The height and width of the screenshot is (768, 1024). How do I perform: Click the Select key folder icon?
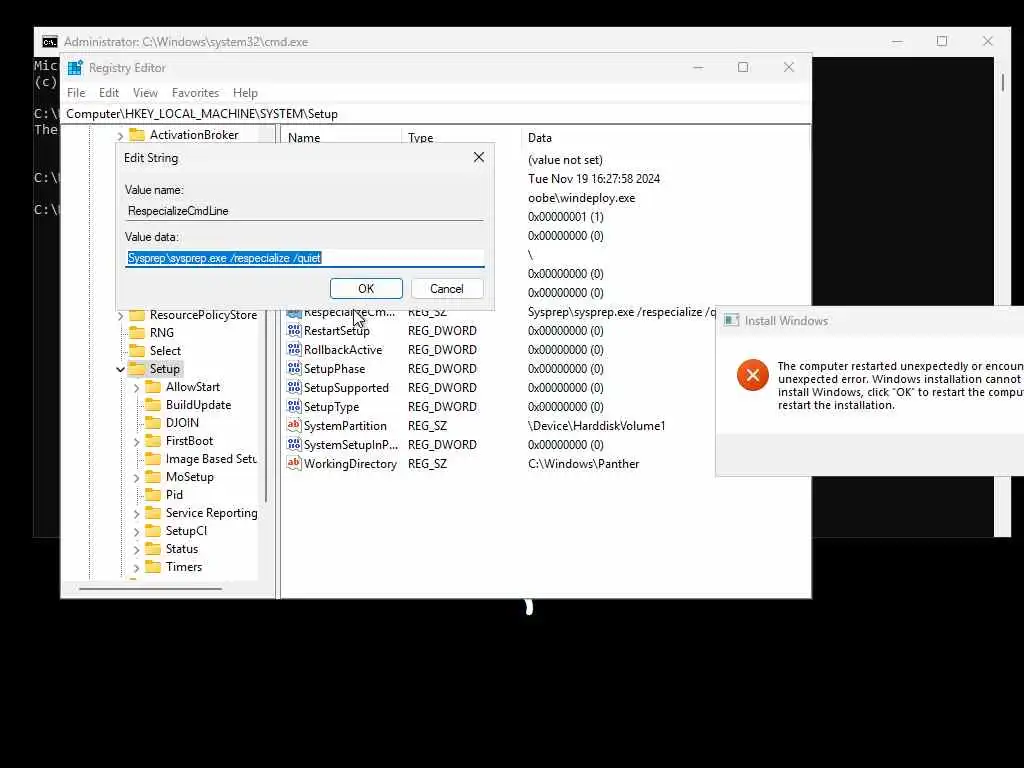click(x=137, y=351)
